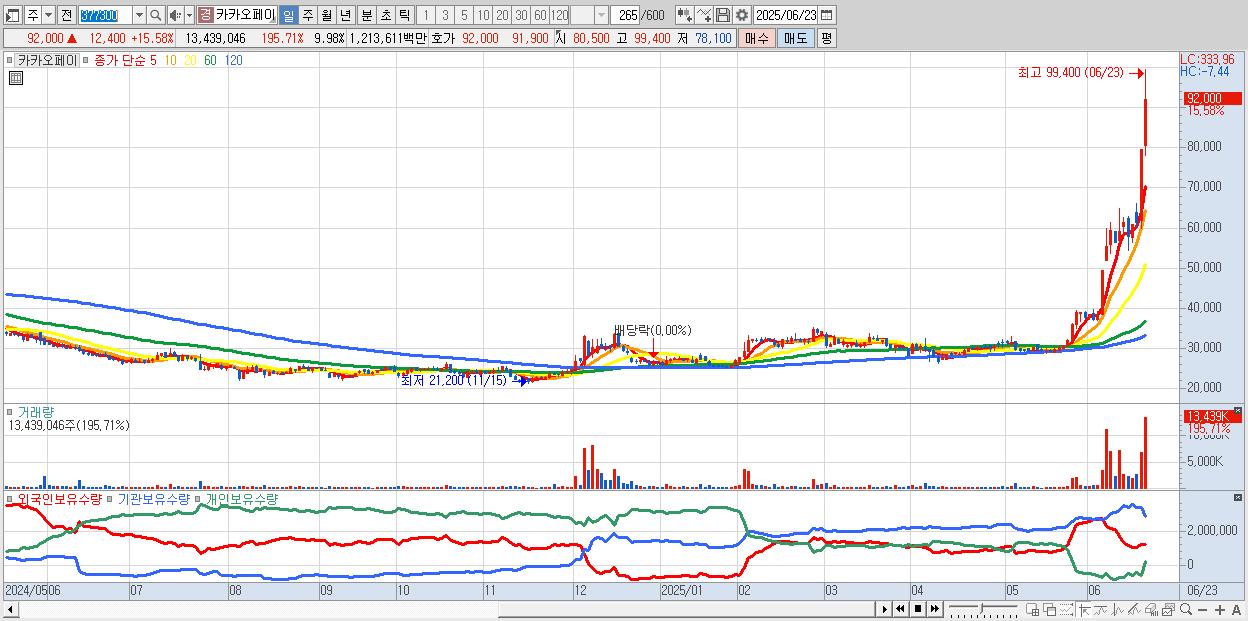This screenshot has height=621, width=1248.
Task: Click the scroll left arrow at bottom-left
Action: [11, 609]
